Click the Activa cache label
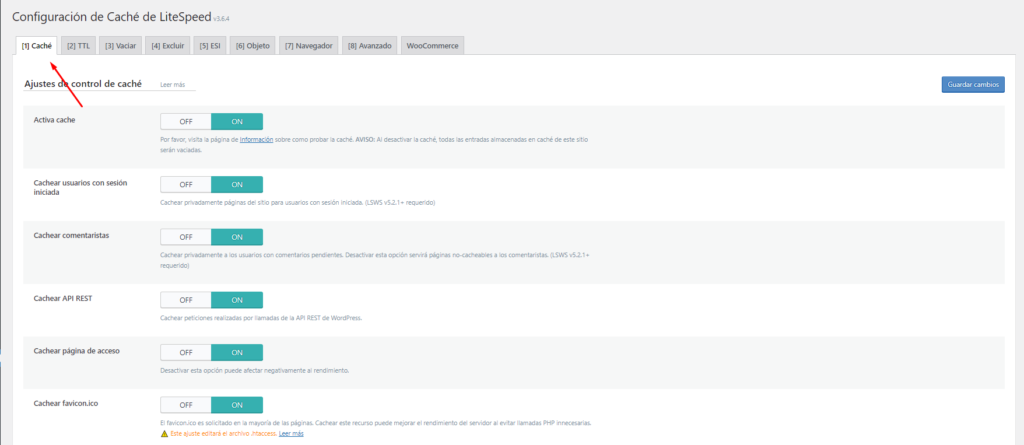Image resolution: width=1024 pixels, height=445 pixels. coord(54,120)
